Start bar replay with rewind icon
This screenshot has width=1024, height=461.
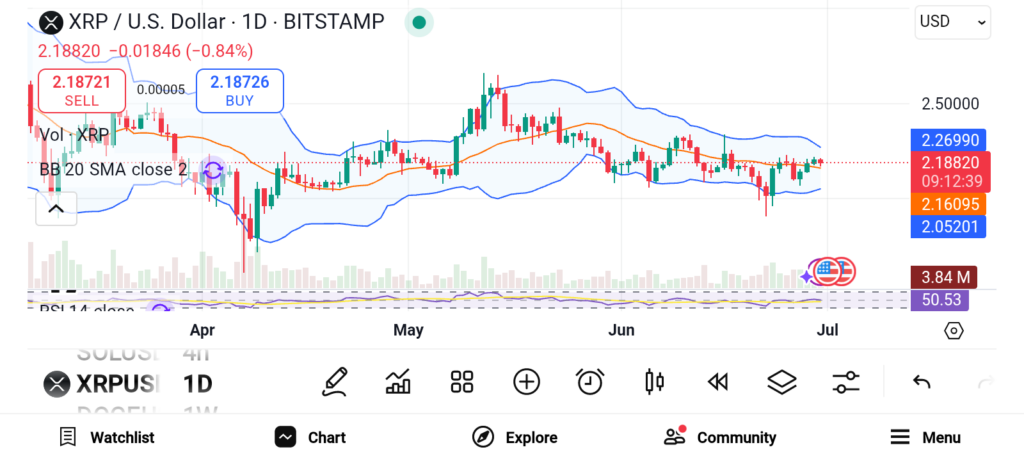click(x=716, y=381)
